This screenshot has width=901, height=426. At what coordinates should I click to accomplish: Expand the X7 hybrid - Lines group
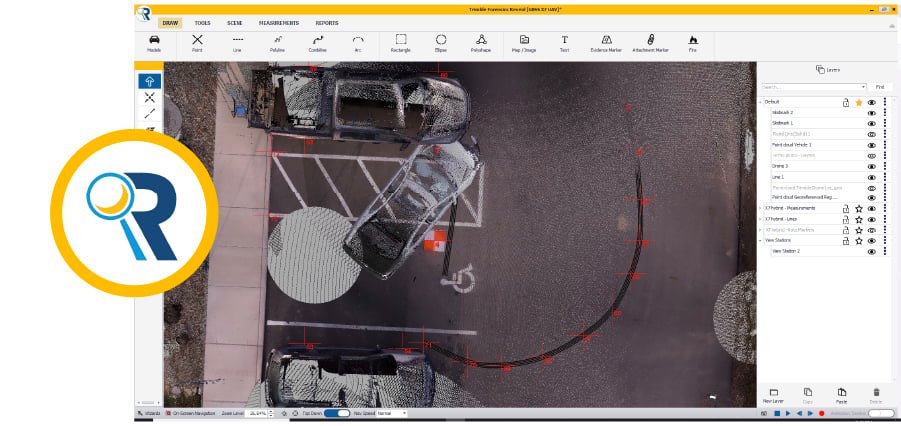coord(761,220)
